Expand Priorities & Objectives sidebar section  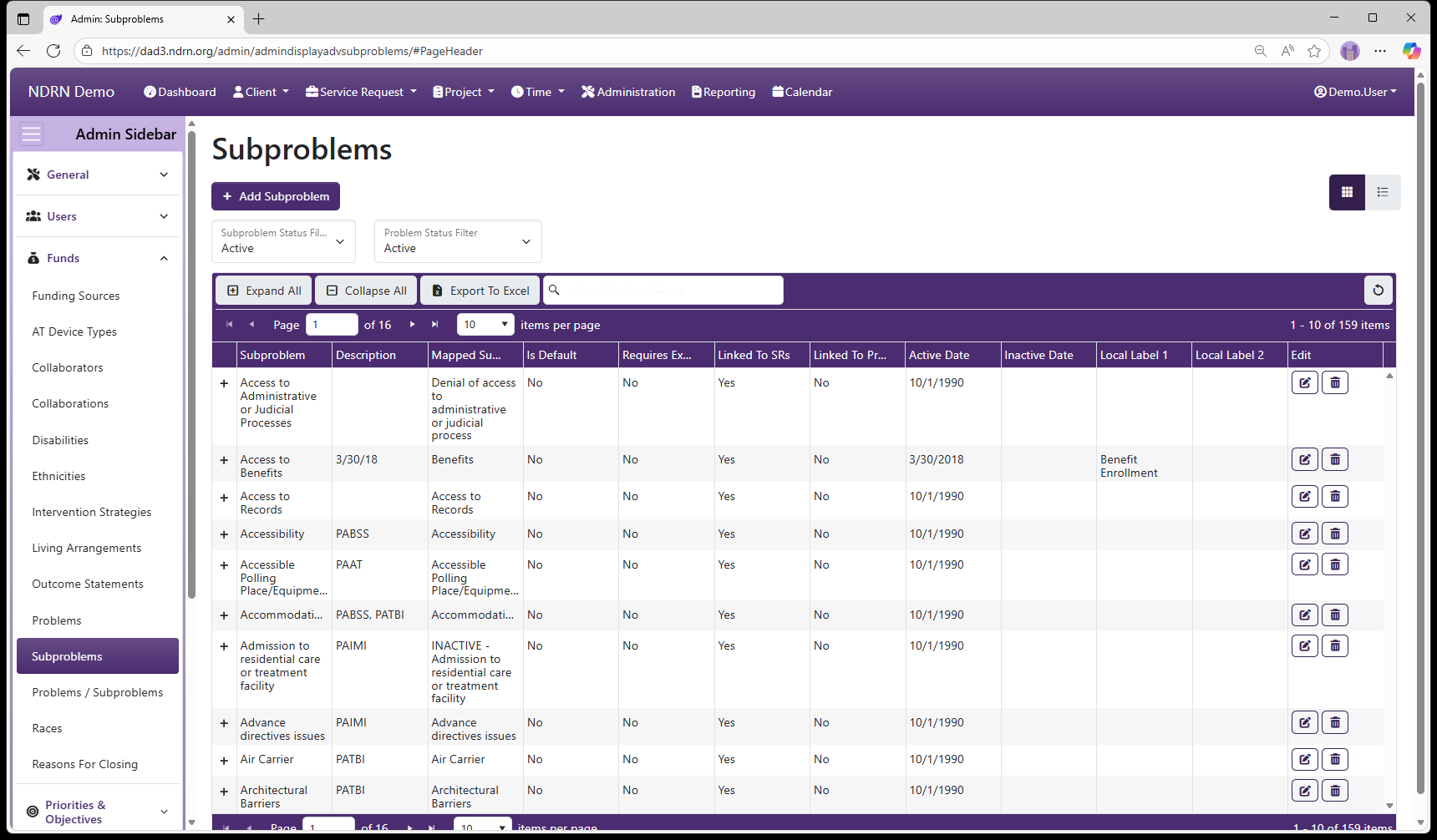pyautogui.click(x=98, y=812)
